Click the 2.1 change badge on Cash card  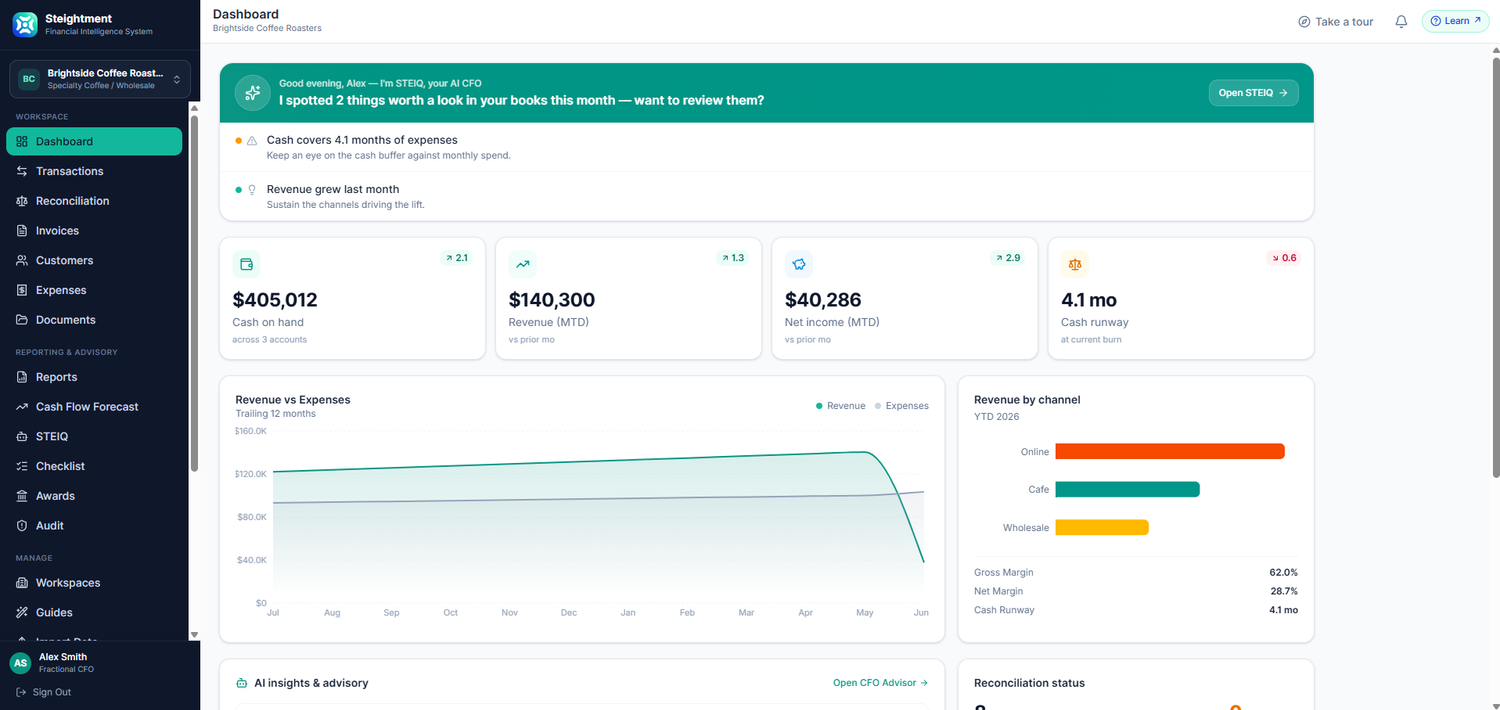(456, 258)
